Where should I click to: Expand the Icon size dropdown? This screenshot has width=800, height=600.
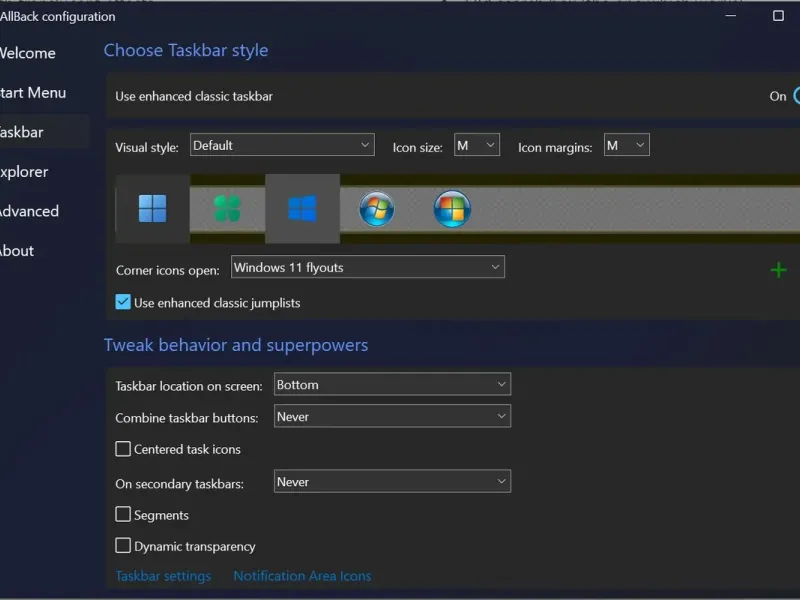tap(477, 145)
